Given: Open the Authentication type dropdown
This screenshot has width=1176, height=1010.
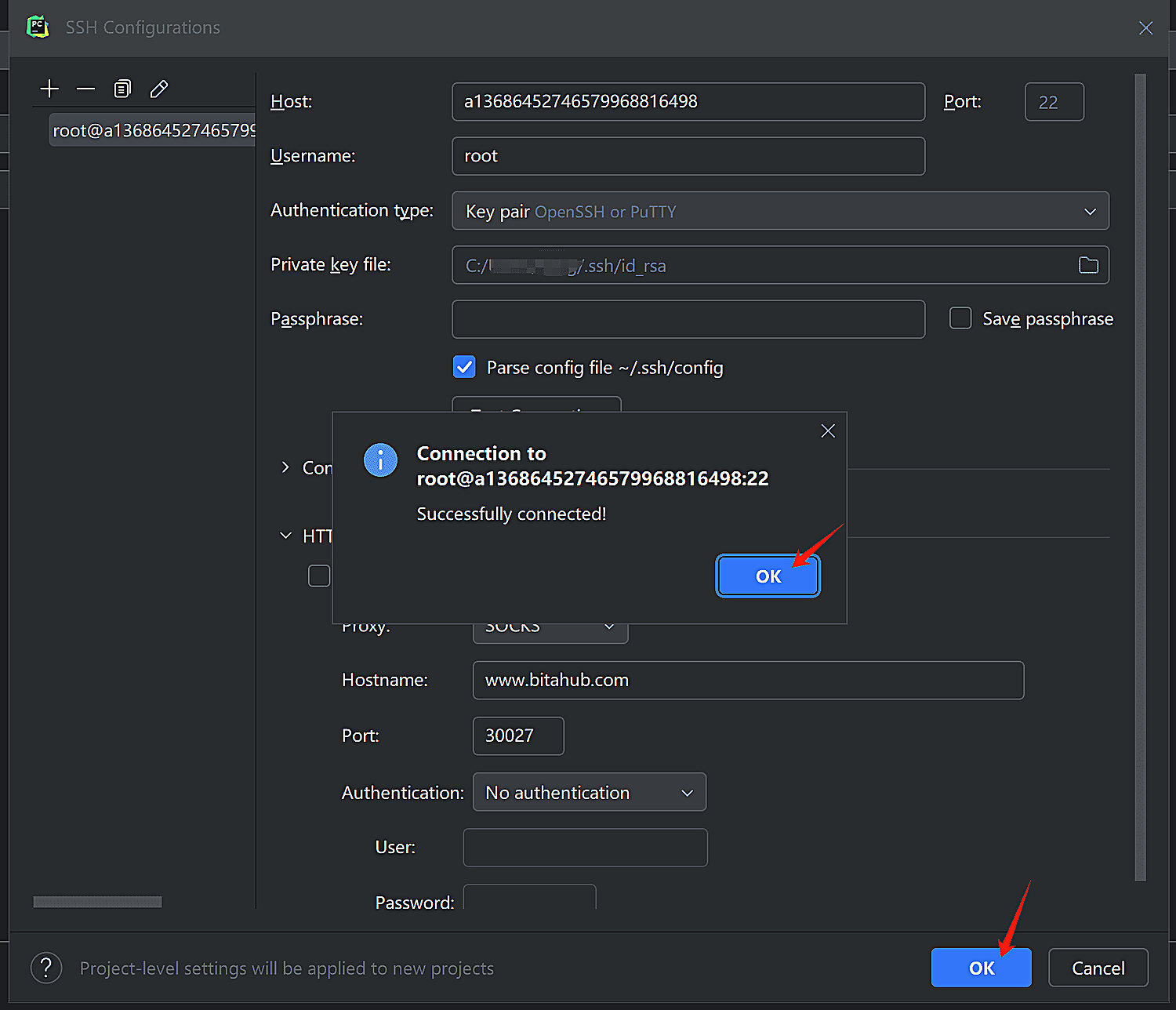Looking at the screenshot, I should (x=780, y=211).
